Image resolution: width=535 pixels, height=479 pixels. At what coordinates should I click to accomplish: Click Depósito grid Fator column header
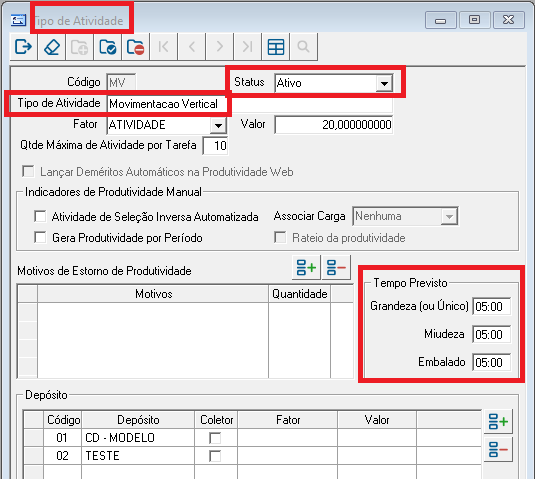pyautogui.click(x=288, y=420)
